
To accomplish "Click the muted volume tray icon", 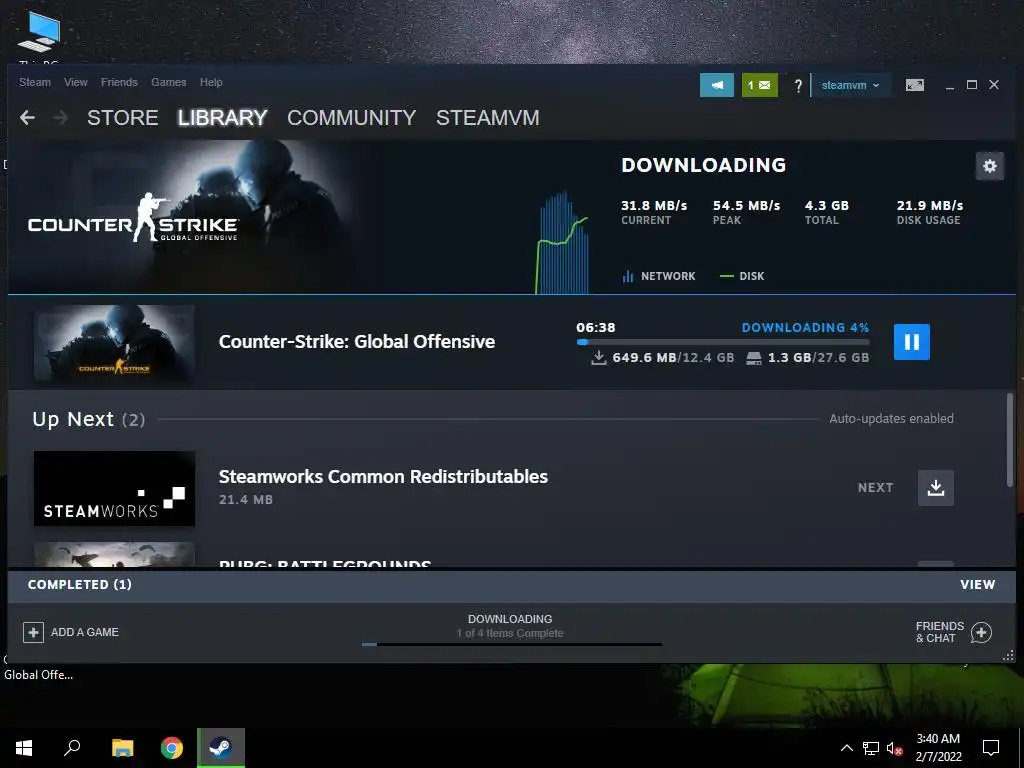I will pos(894,748).
